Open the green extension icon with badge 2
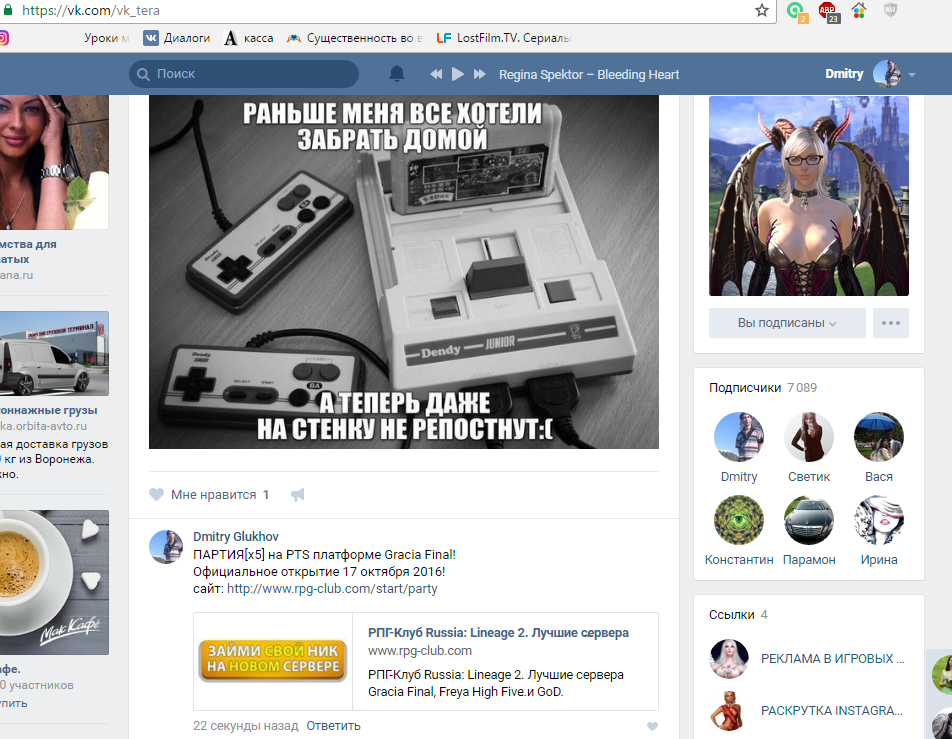 tap(796, 11)
